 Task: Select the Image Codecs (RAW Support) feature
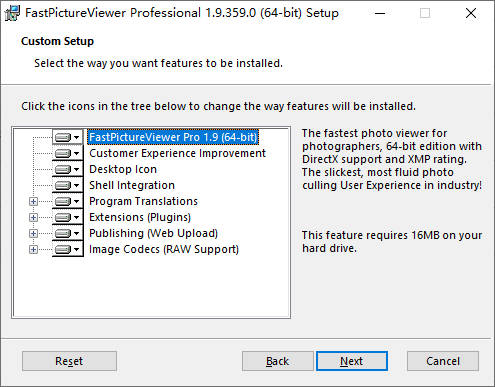click(164, 249)
